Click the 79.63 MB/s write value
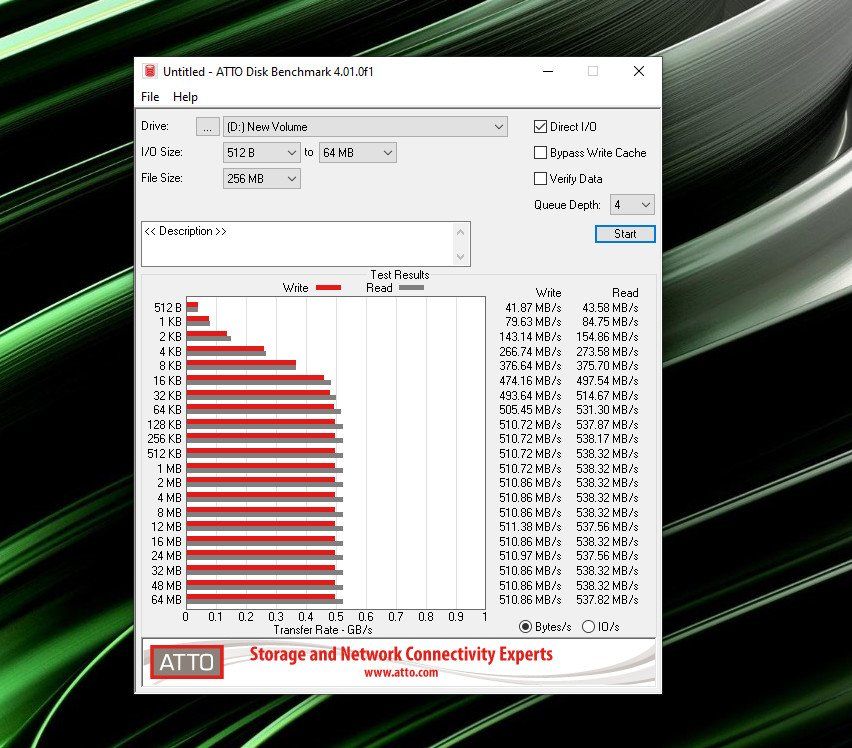 coord(533,322)
